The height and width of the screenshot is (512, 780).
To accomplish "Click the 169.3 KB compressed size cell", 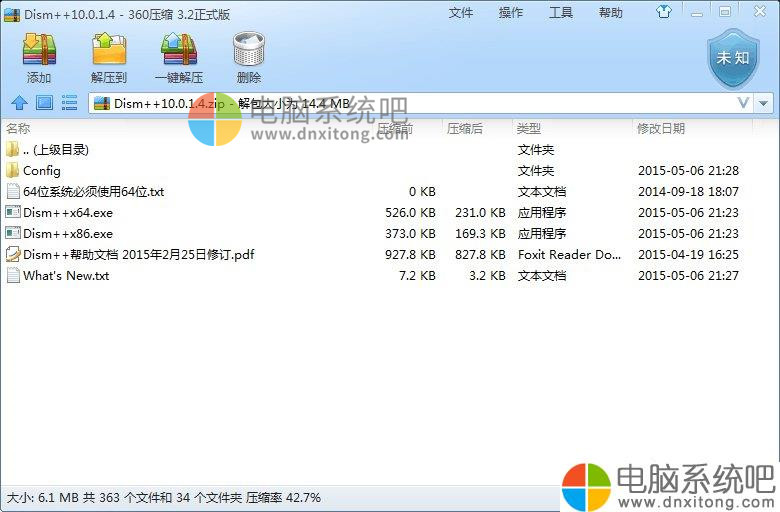I will click(480, 233).
